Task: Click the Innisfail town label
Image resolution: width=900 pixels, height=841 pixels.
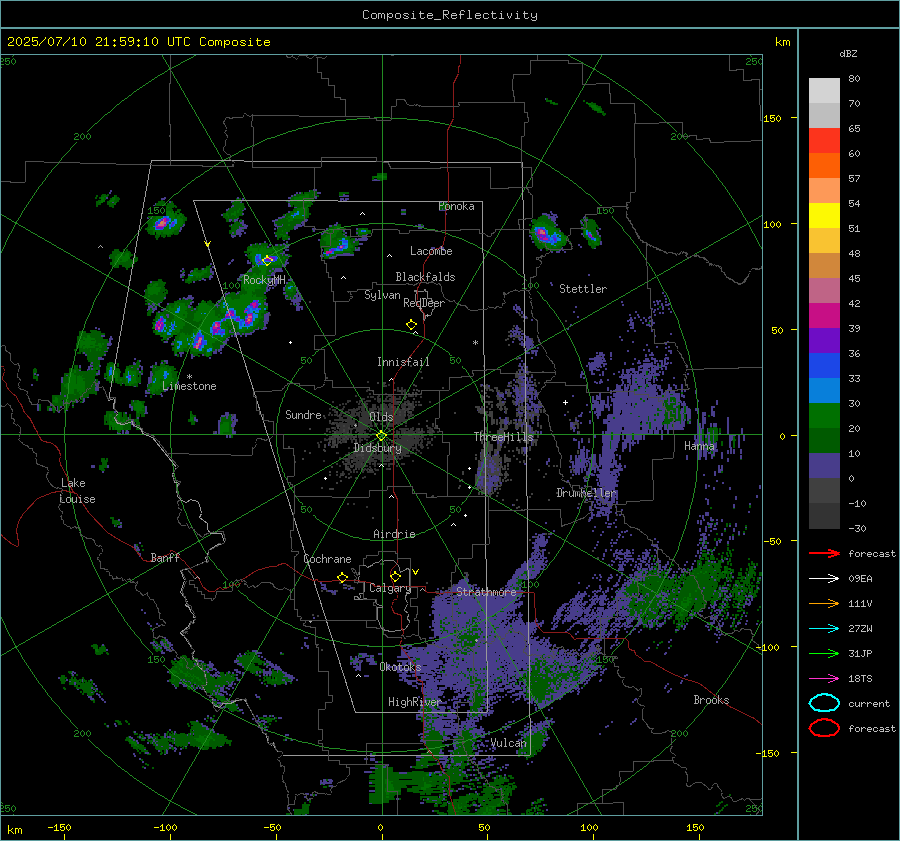Action: [403, 362]
